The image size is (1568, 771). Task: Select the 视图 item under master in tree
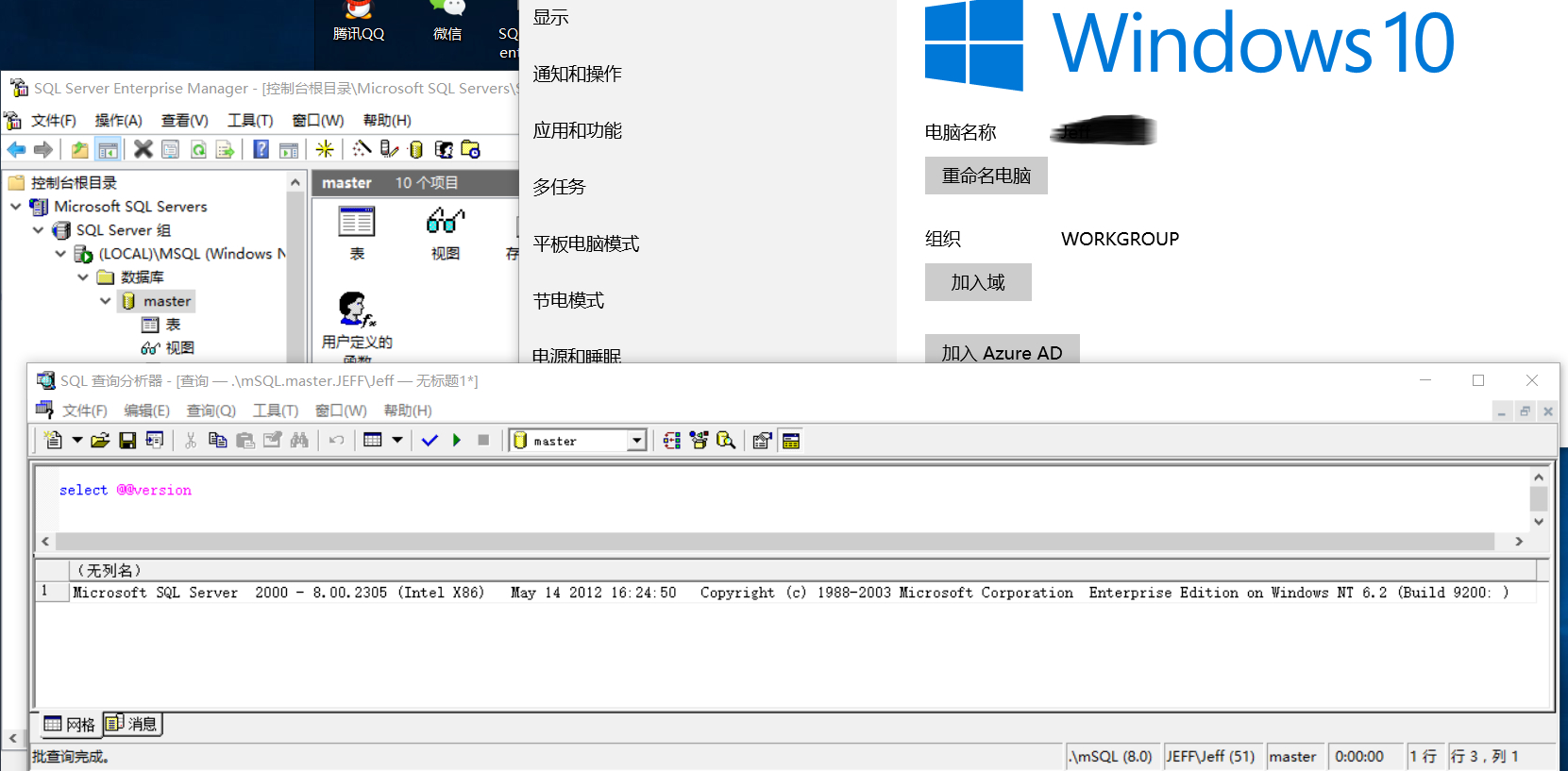tap(168, 347)
